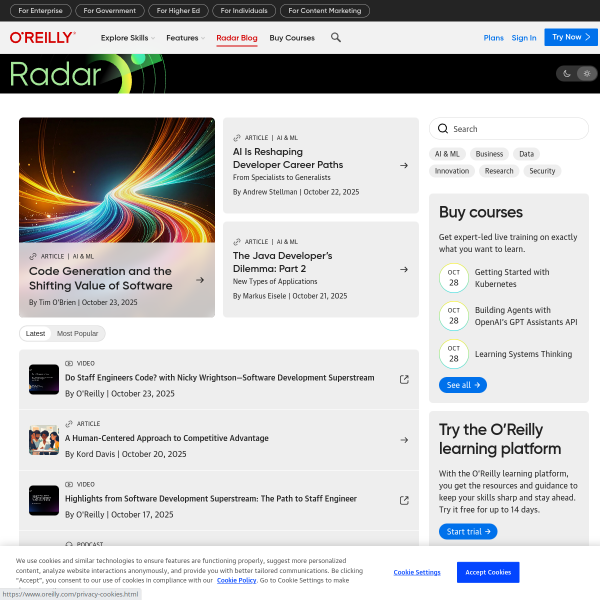600x600 pixels.
Task: Accept Cookies in the banner
Action: 488,572
